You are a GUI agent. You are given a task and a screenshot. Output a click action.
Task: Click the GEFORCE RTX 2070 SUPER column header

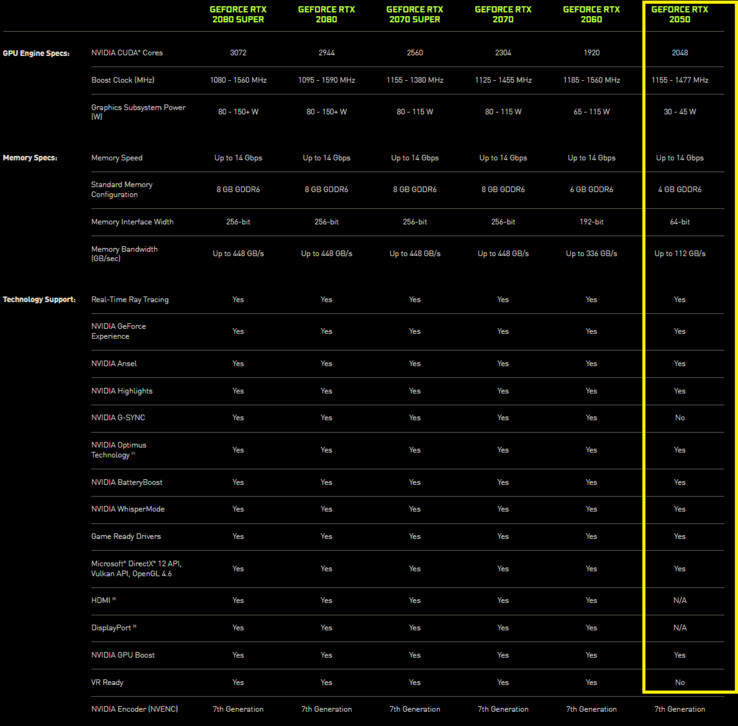(415, 15)
